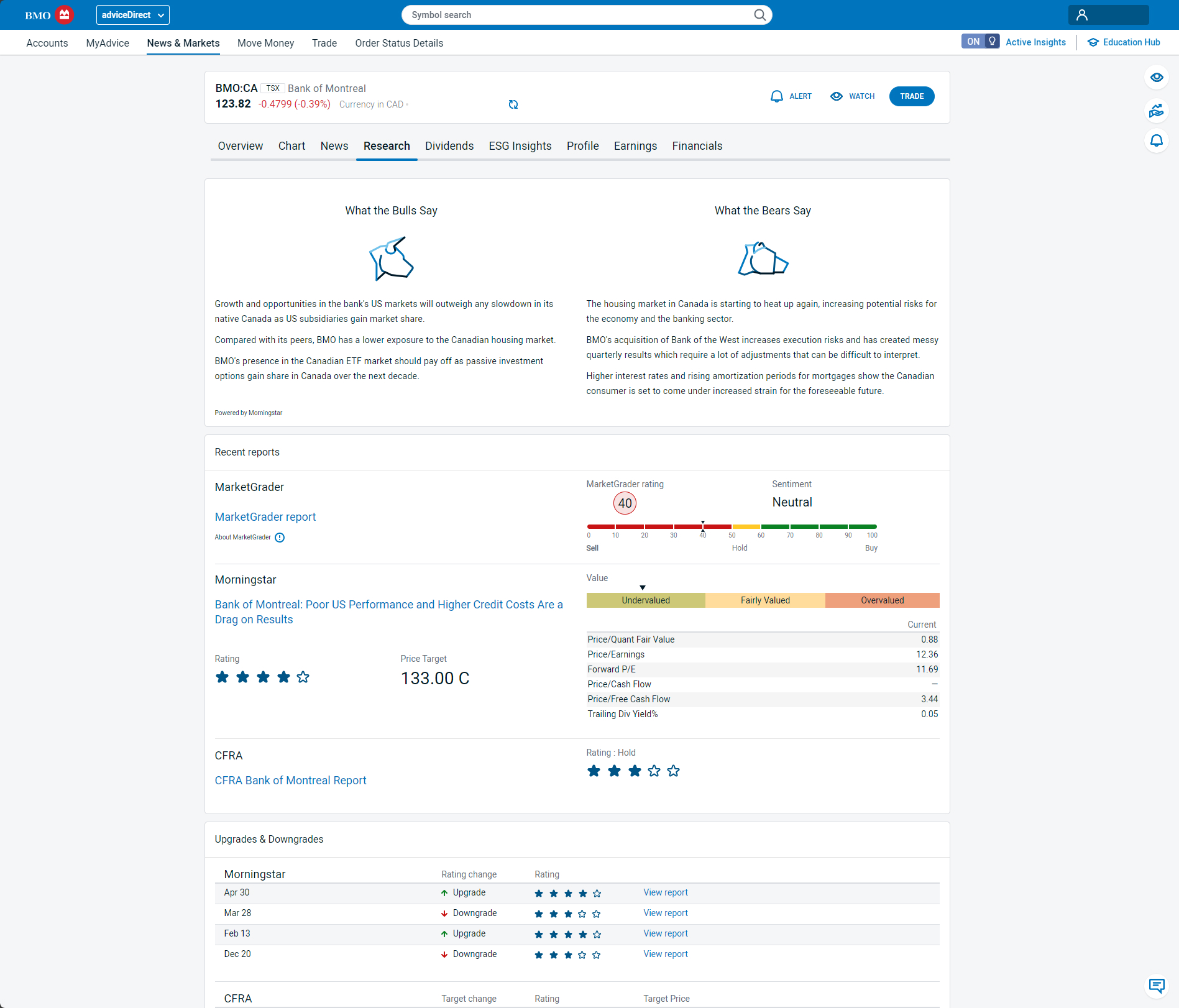Viewport: 1179px width, 1008px height.
Task: Switch to the Dividends tab
Action: click(449, 146)
